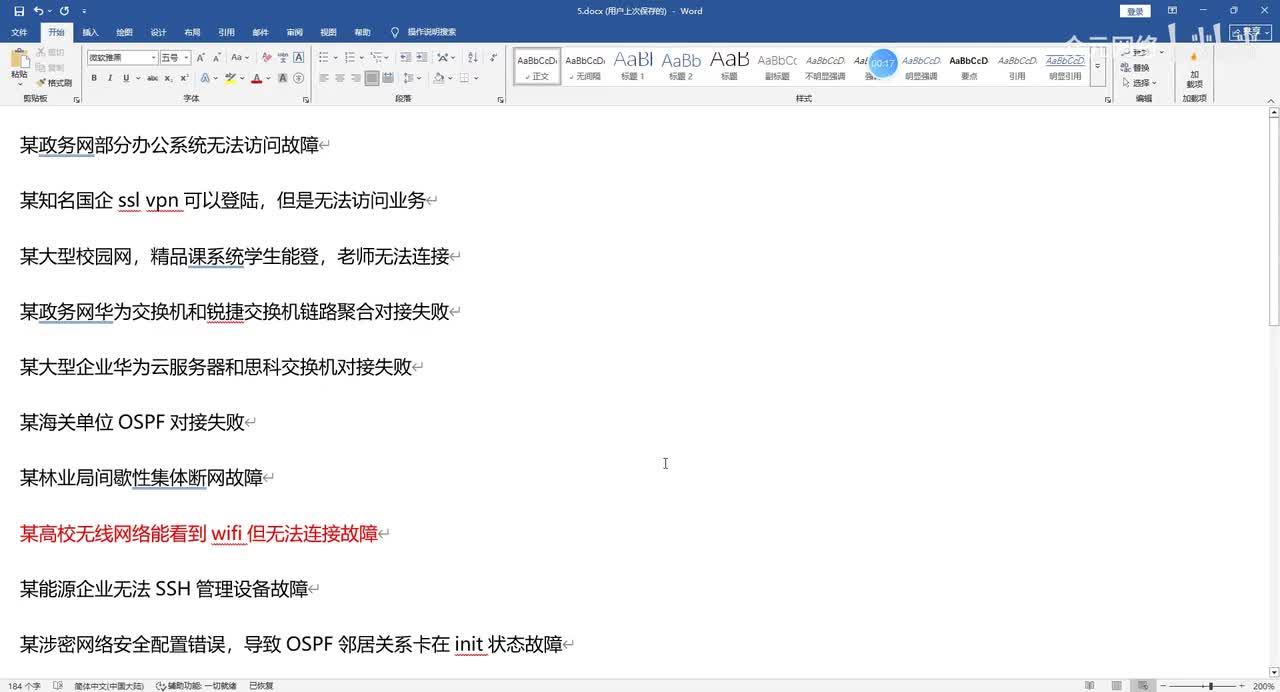This screenshot has width=1280, height=692.
Task: Switch to the Review (审阅) tab
Action: pyautogui.click(x=294, y=32)
